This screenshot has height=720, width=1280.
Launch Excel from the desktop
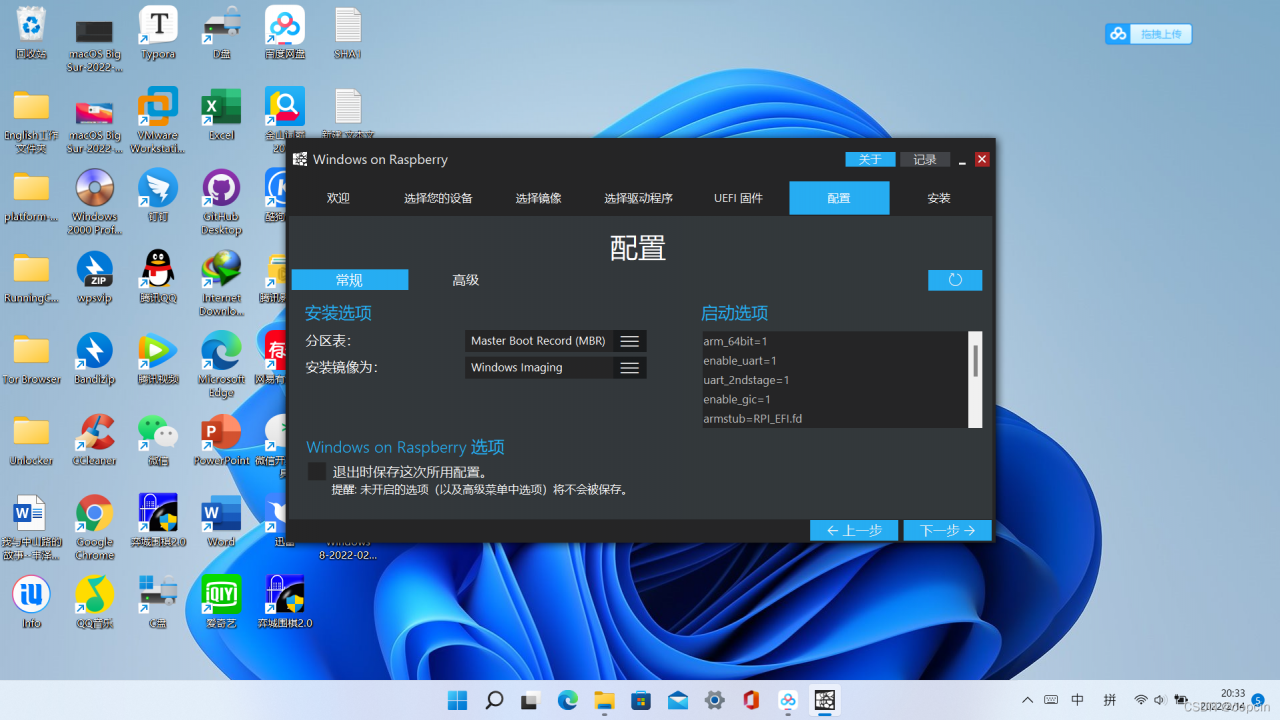pos(221,114)
